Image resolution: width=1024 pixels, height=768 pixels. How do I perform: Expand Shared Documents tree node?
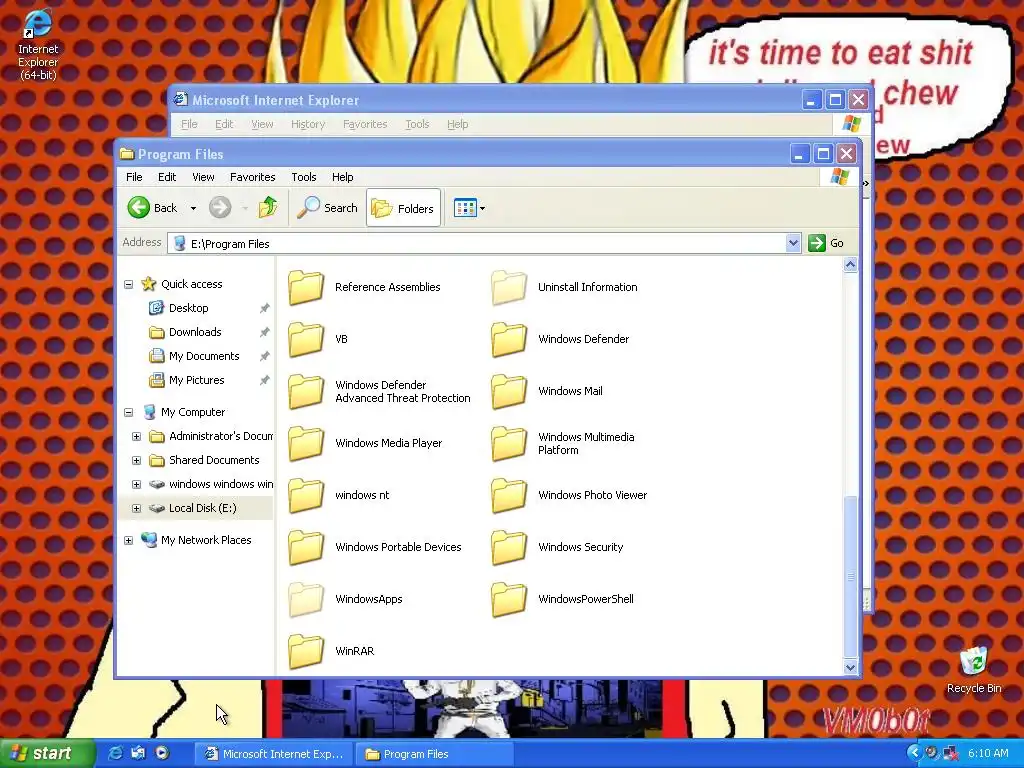coord(136,460)
